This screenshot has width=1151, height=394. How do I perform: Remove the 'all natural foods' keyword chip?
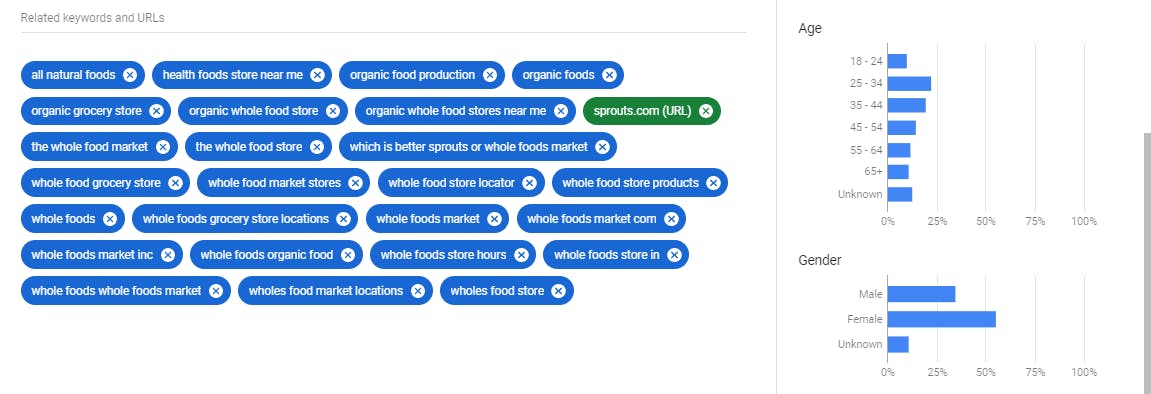coord(130,75)
